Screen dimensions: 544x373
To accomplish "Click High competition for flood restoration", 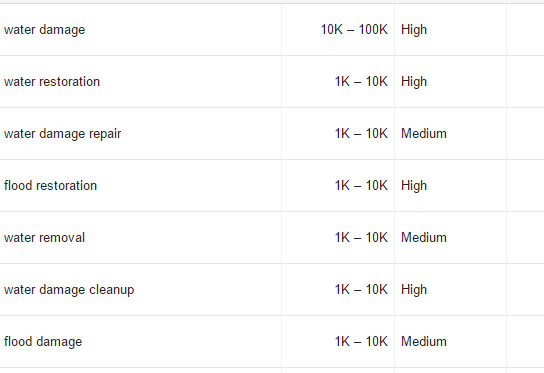I will pyautogui.click(x=414, y=186).
